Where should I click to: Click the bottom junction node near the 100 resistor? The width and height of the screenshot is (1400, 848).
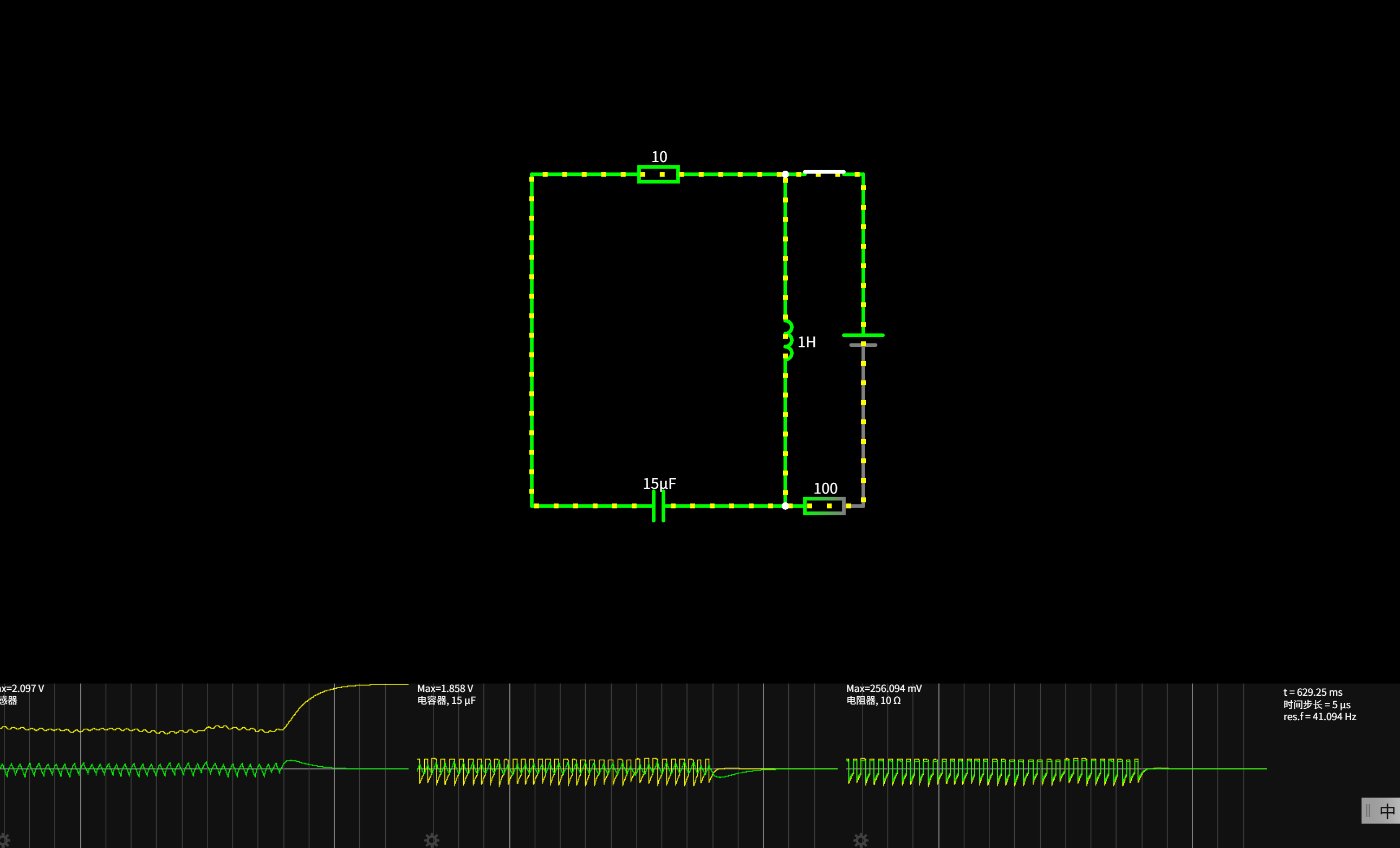[785, 506]
